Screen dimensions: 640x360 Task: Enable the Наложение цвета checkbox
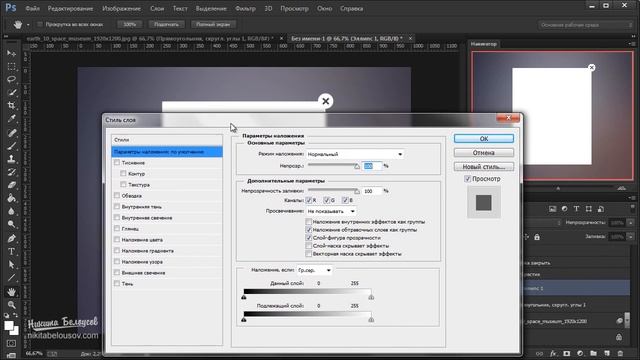coord(117,240)
